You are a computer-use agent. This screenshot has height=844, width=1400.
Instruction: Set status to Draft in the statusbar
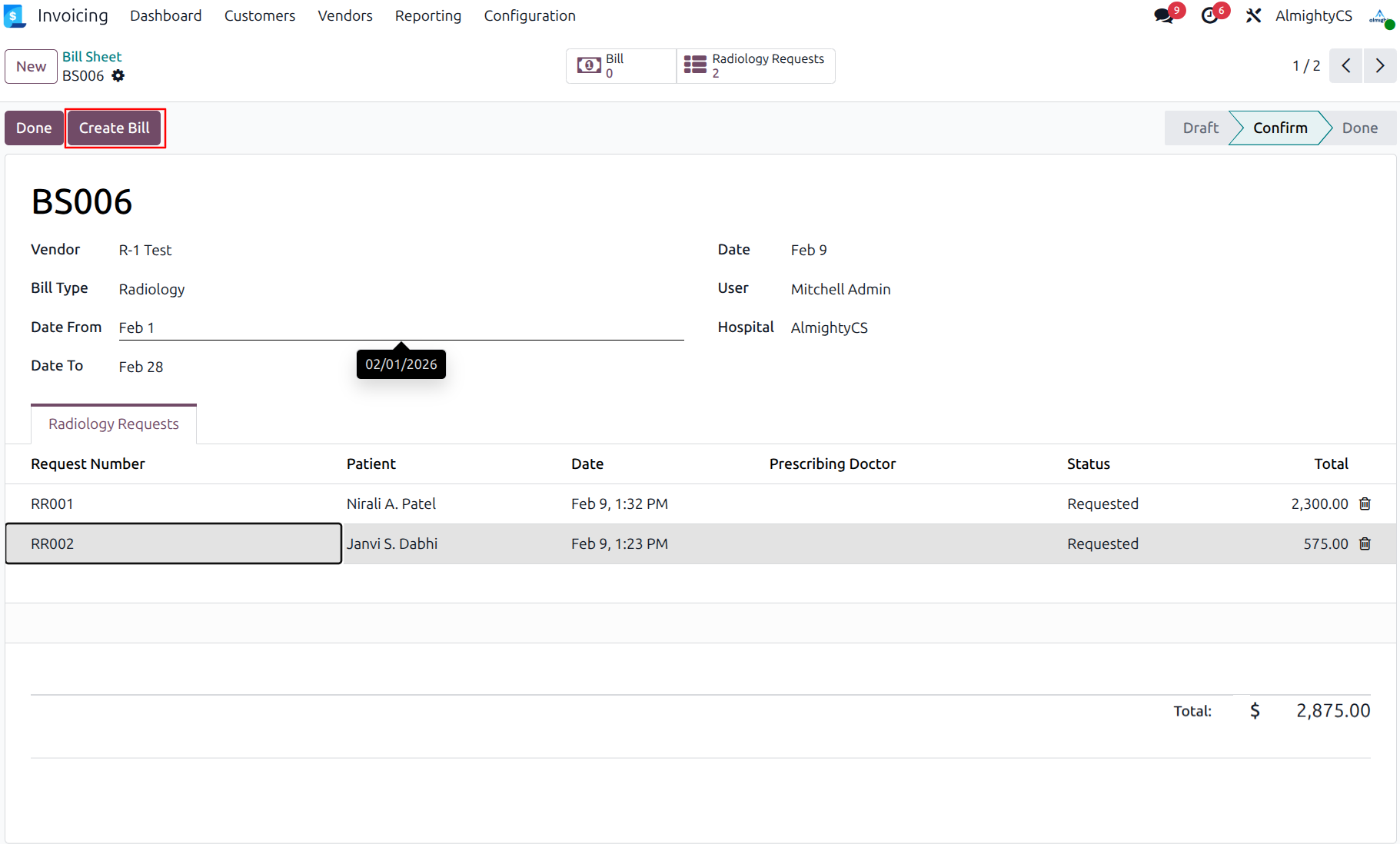(1199, 128)
